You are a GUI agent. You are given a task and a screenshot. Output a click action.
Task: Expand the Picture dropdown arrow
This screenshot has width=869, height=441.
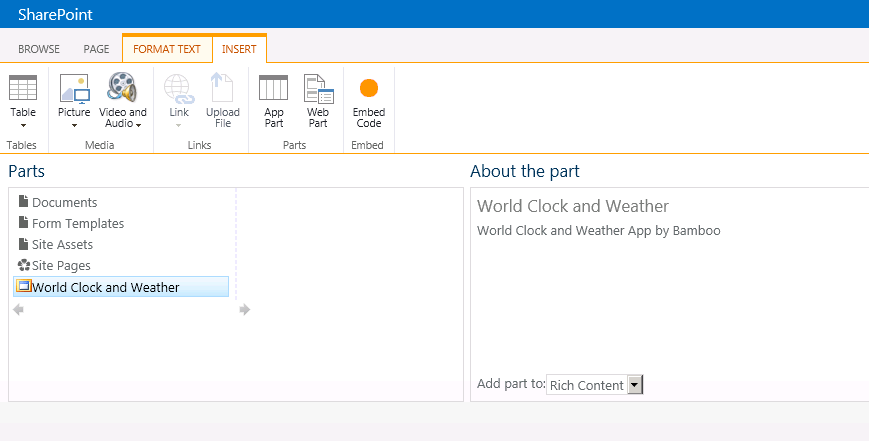click(74, 126)
